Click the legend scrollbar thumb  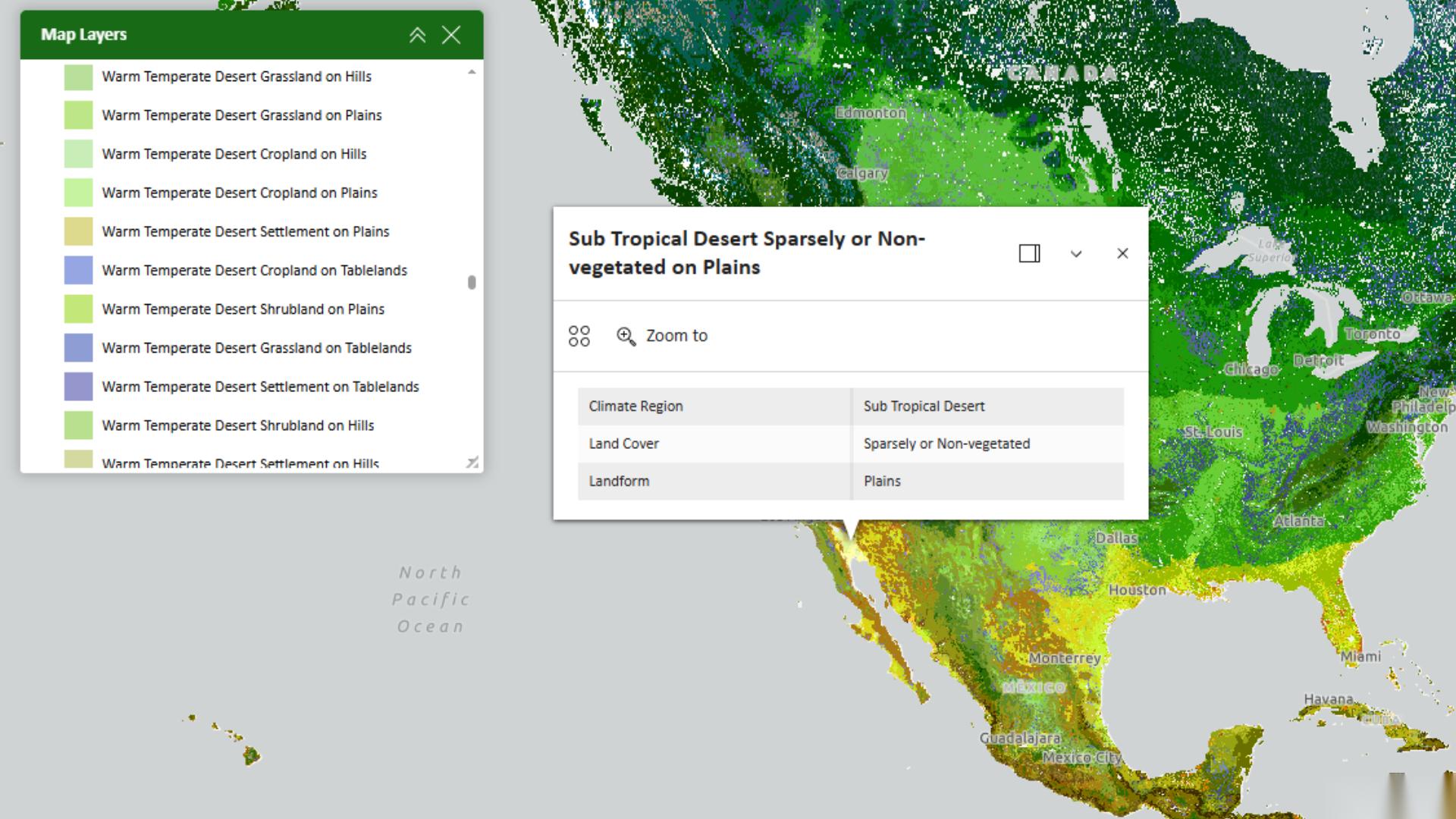tap(472, 282)
